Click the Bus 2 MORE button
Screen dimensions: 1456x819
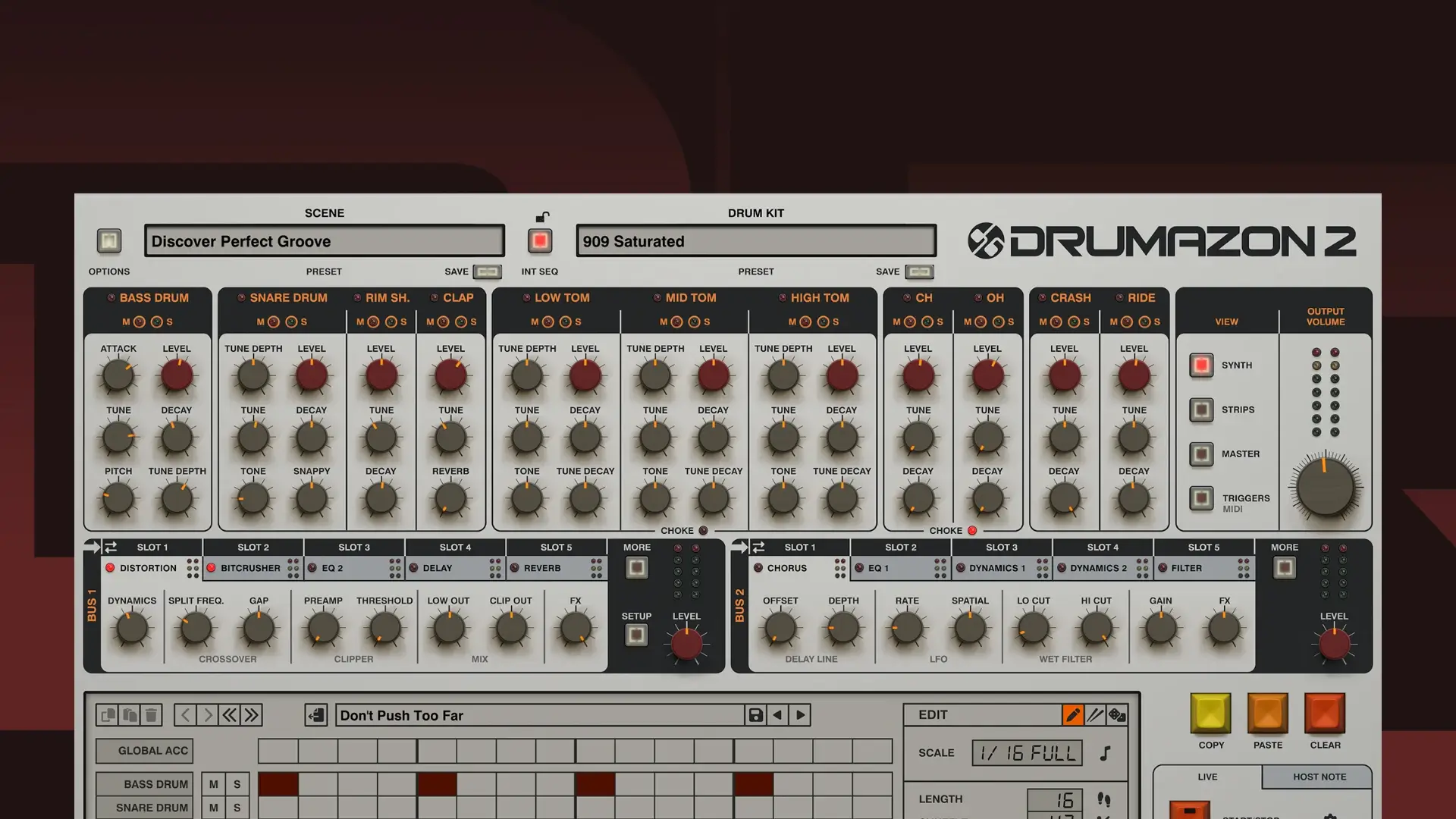point(1285,567)
